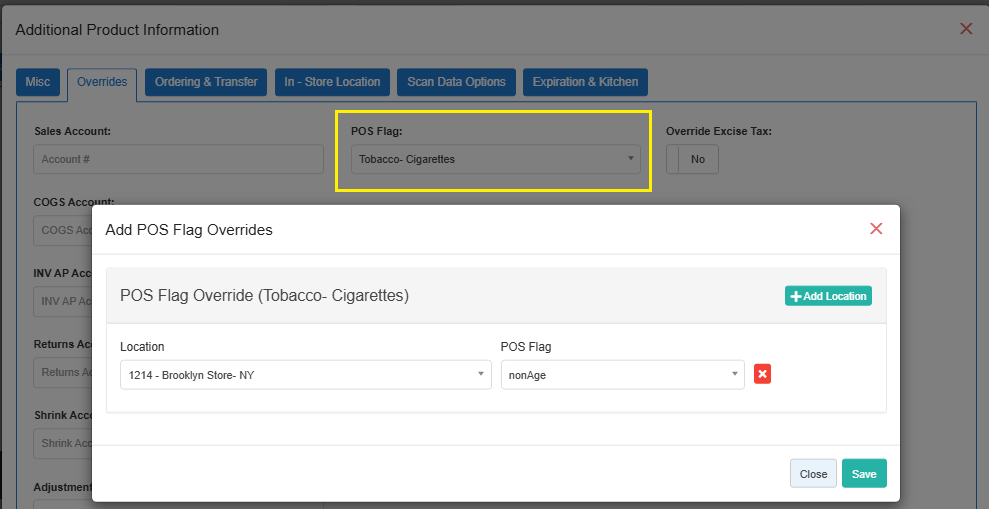Screen dimensions: 989x509
Task: Open the Location dropdown in the override row
Action: [x=305, y=375]
